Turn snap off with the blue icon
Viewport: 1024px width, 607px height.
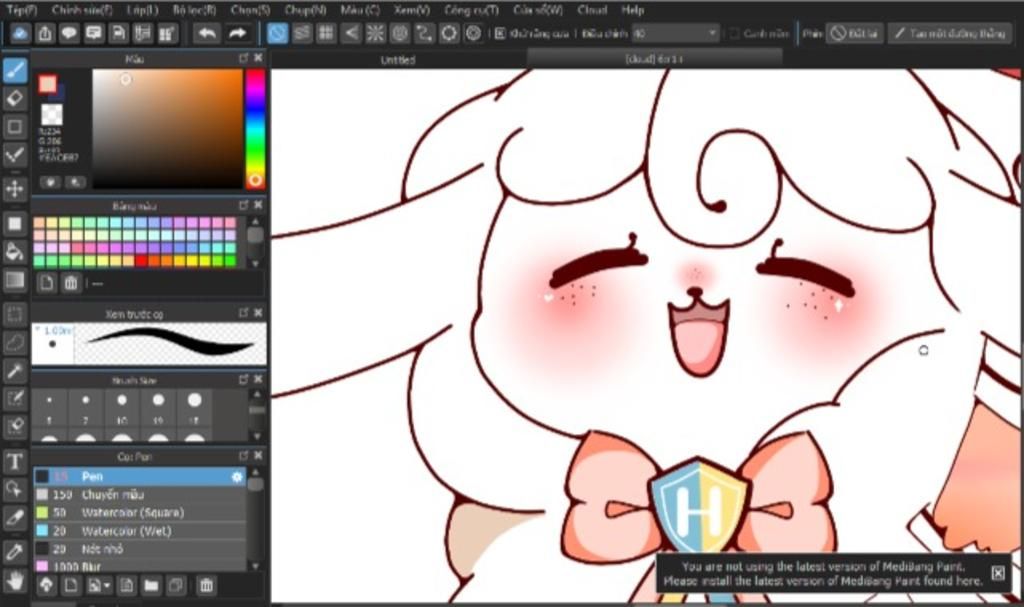coord(277,33)
